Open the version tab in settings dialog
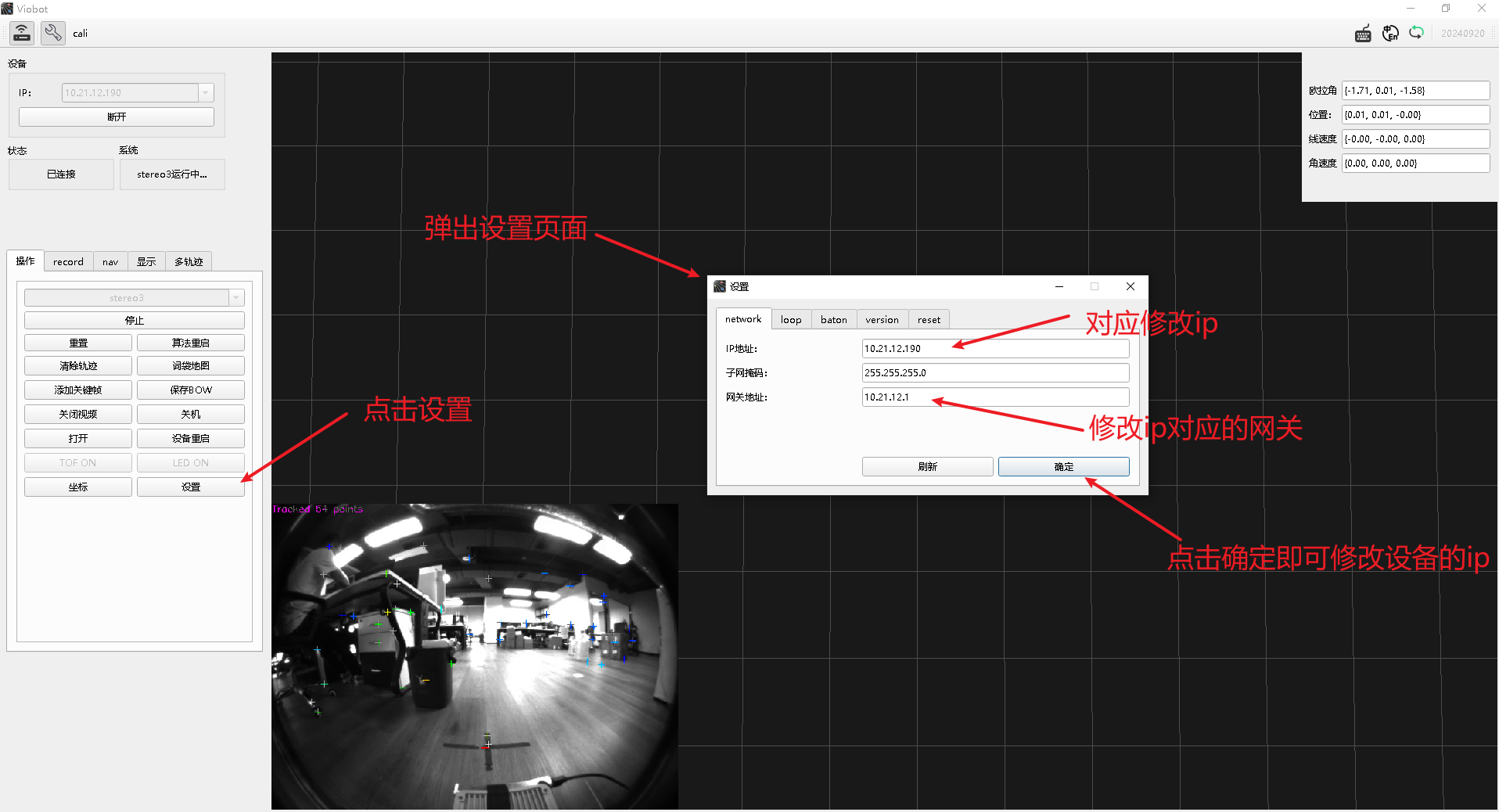1499x812 pixels. coord(882,320)
